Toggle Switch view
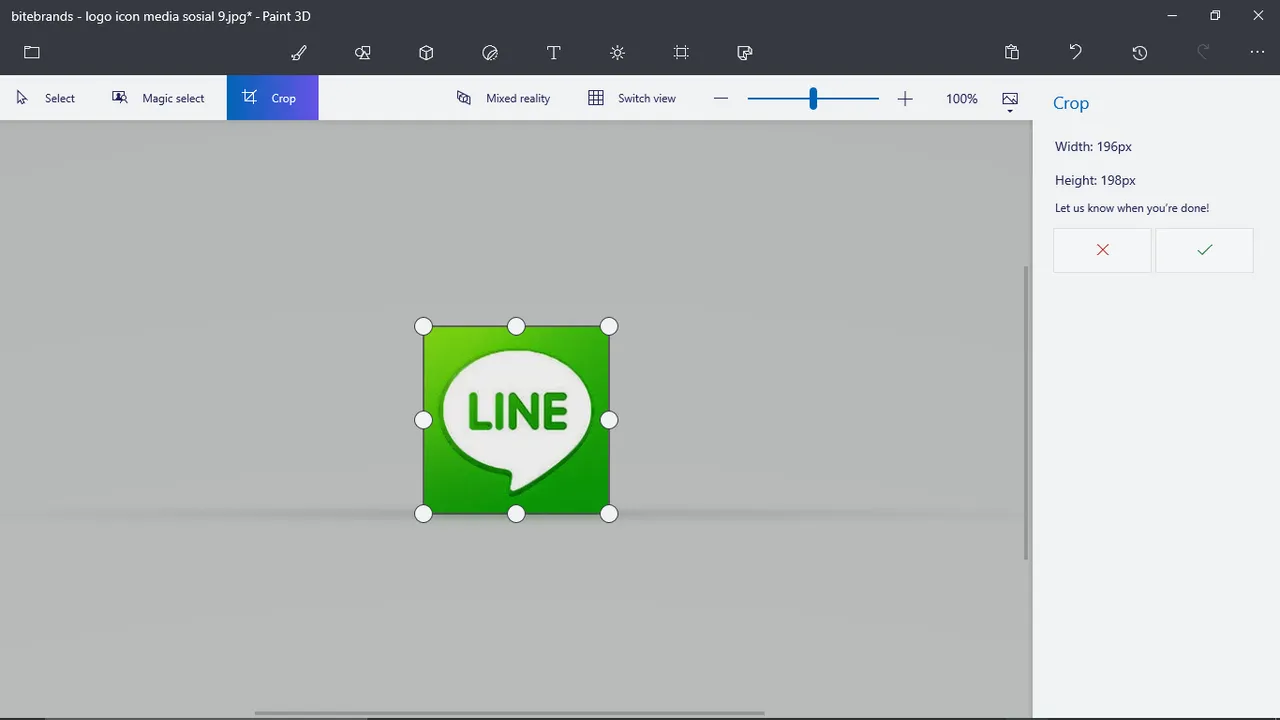This screenshot has height=720, width=1280. [632, 98]
